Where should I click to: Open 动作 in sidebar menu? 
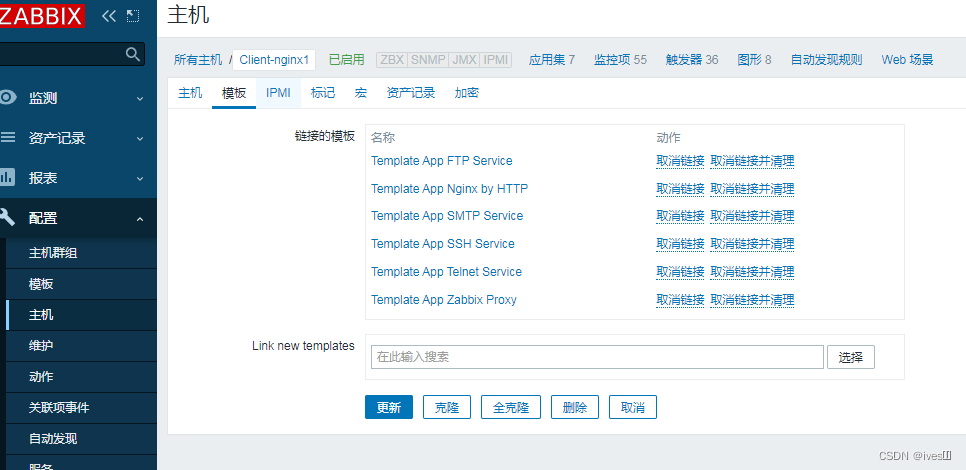click(41, 377)
